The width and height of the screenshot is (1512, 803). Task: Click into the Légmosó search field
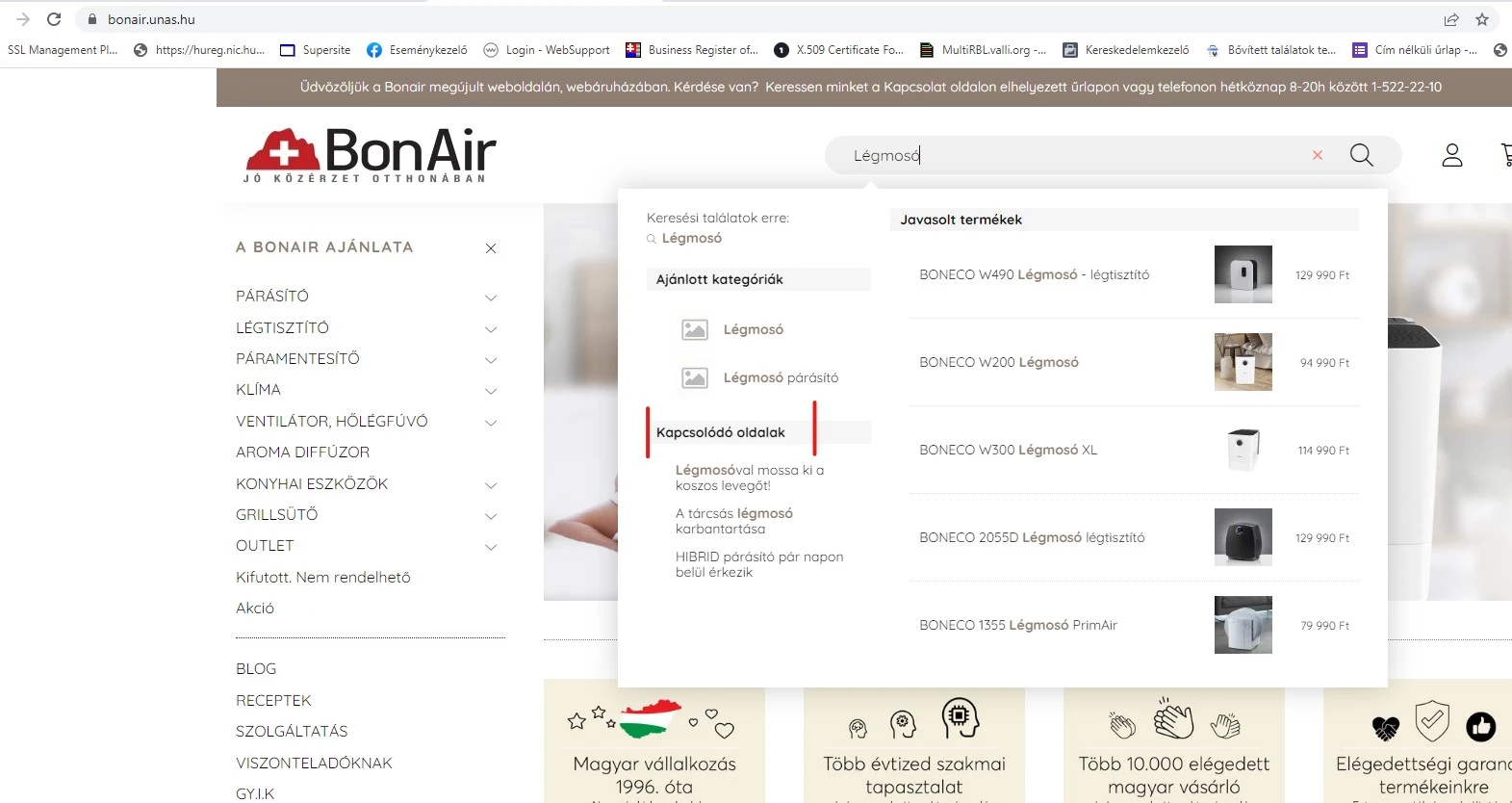click(1059, 155)
